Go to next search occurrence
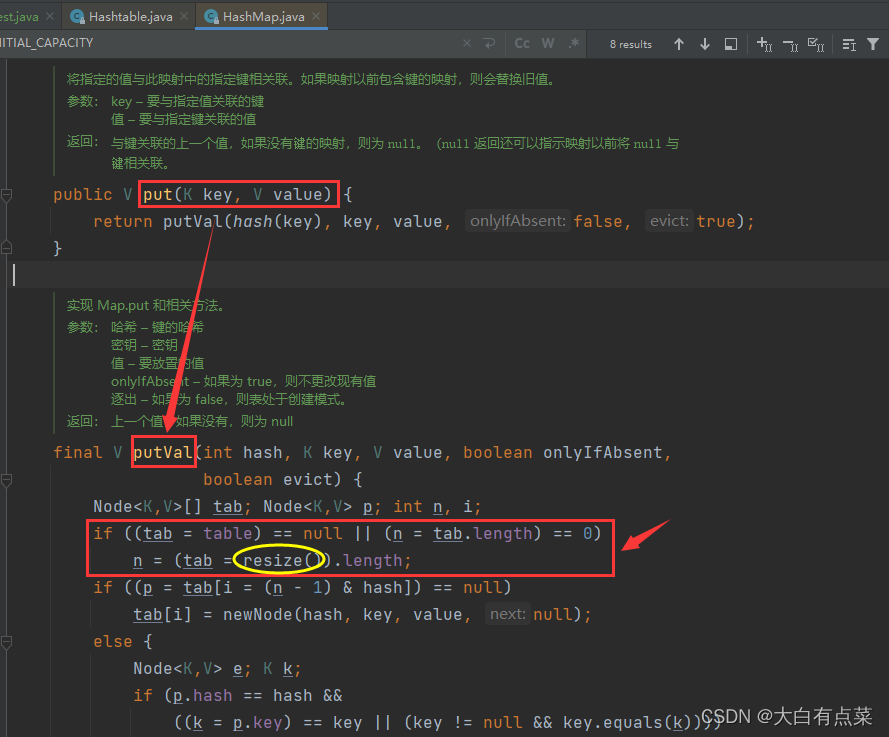 click(705, 44)
